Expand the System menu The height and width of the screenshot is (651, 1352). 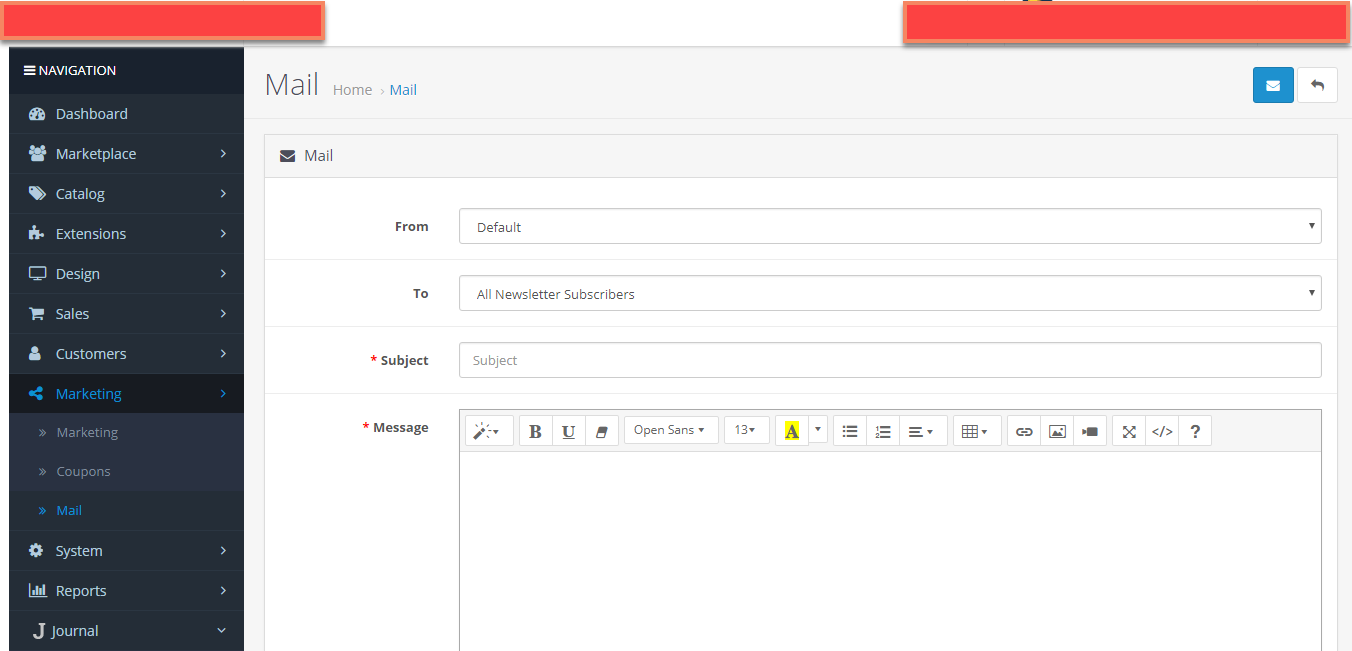click(126, 551)
